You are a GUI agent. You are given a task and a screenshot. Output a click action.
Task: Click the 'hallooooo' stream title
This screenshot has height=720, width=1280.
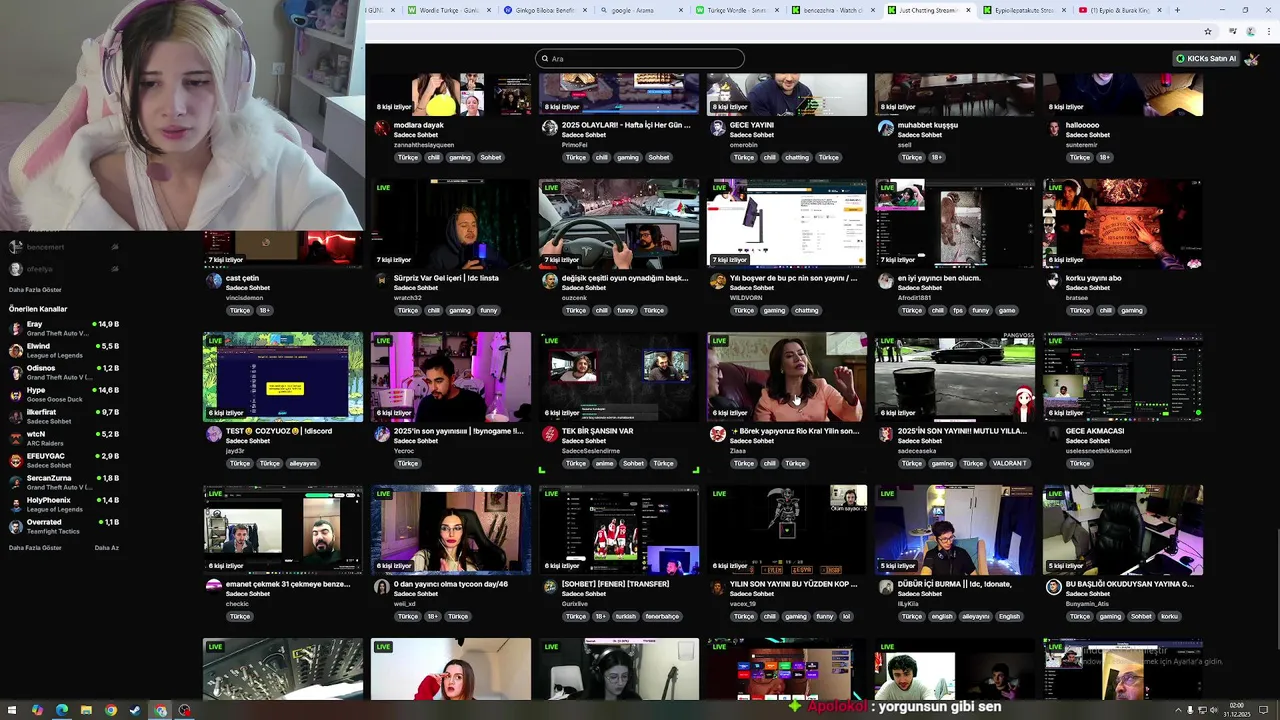pyautogui.click(x=1082, y=125)
